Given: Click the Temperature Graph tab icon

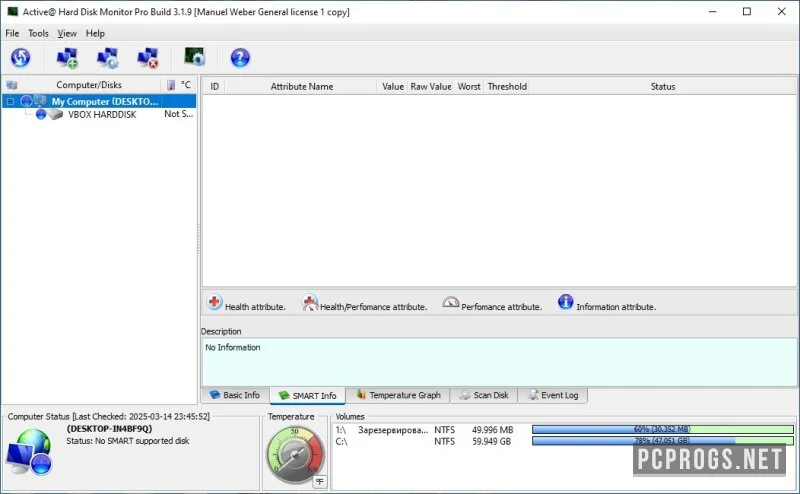Looking at the screenshot, I should click(x=361, y=394).
